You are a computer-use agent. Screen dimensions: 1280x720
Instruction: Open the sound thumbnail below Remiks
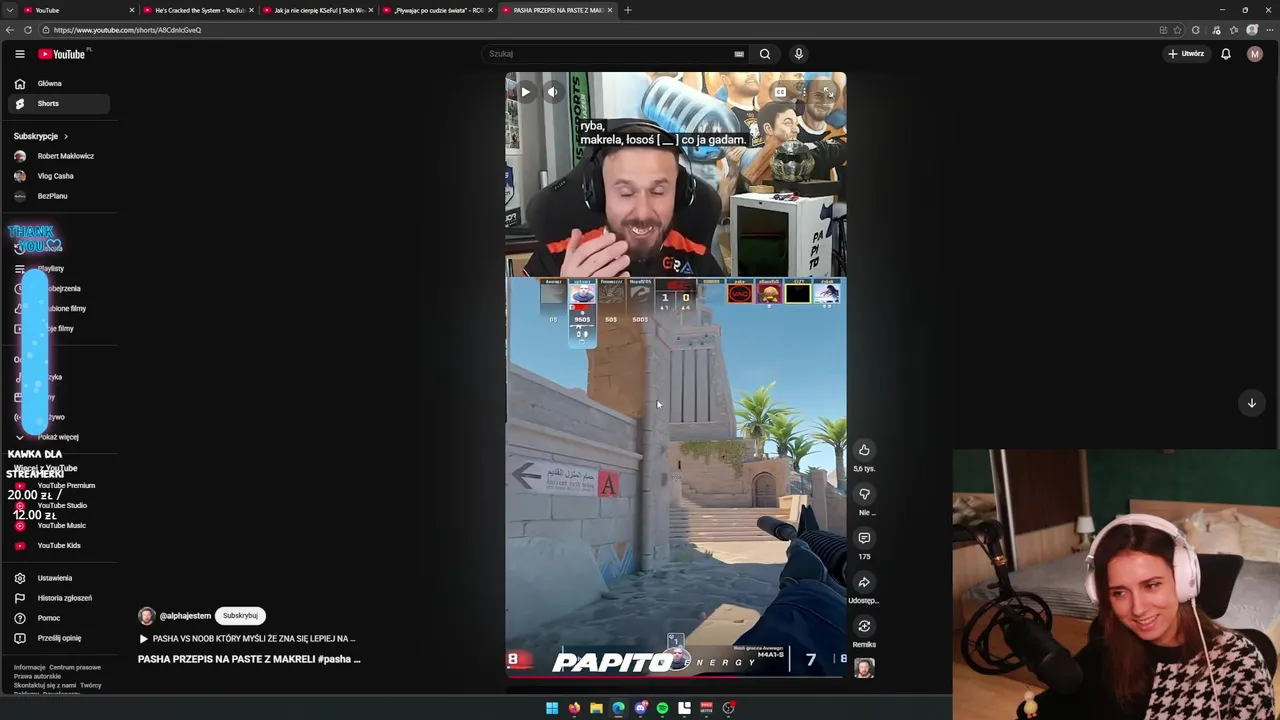tap(864, 668)
